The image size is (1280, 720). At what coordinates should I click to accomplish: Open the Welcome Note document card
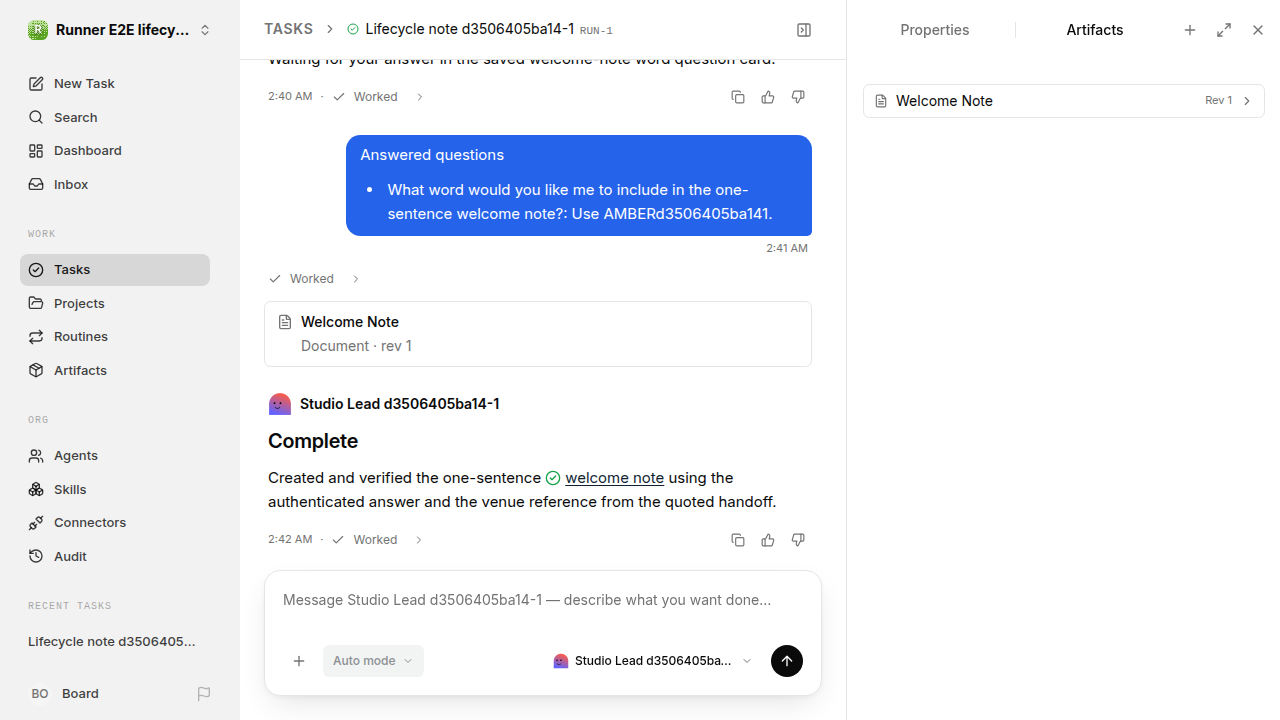coord(538,334)
